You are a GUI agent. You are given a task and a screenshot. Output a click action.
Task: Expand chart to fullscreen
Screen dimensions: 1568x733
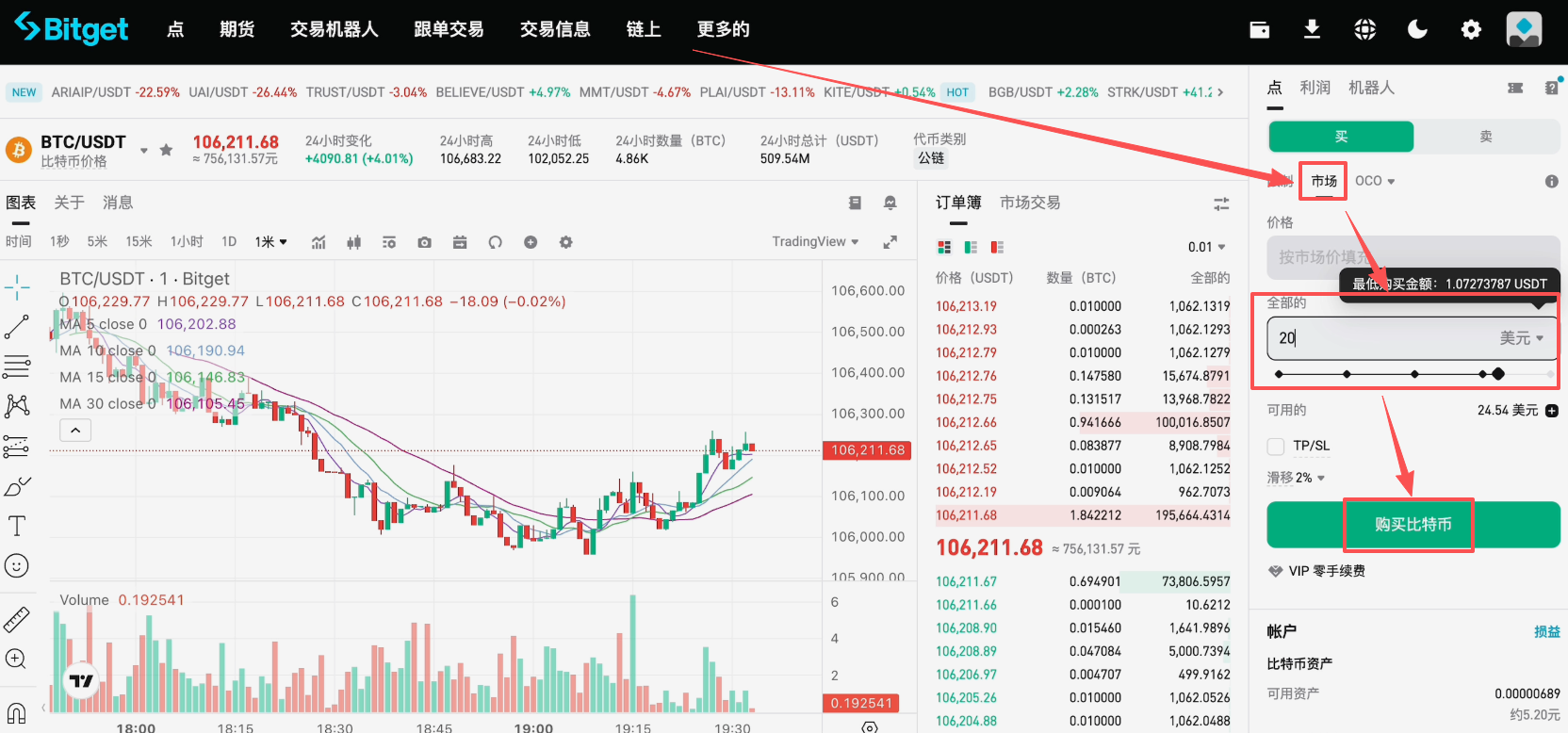click(x=890, y=242)
